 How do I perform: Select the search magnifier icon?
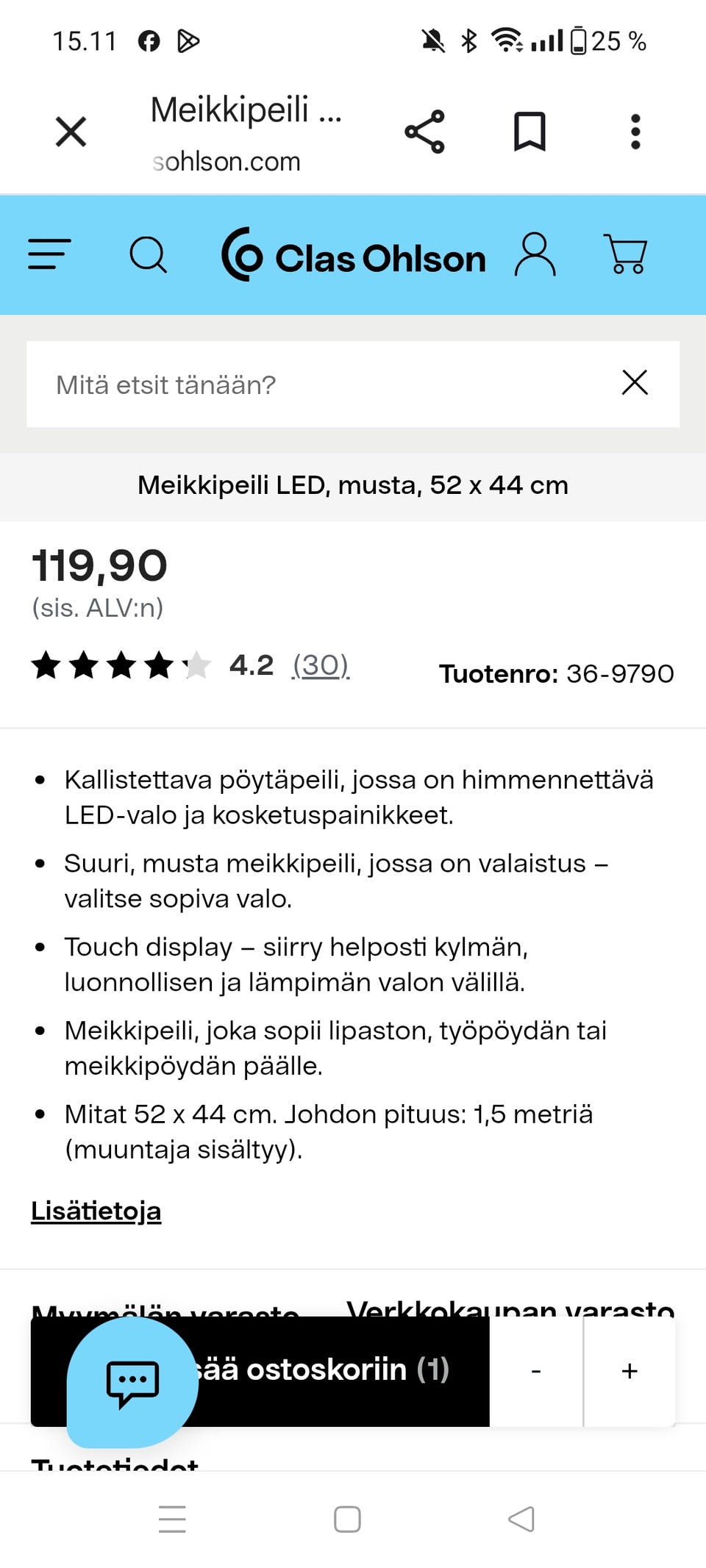[149, 256]
